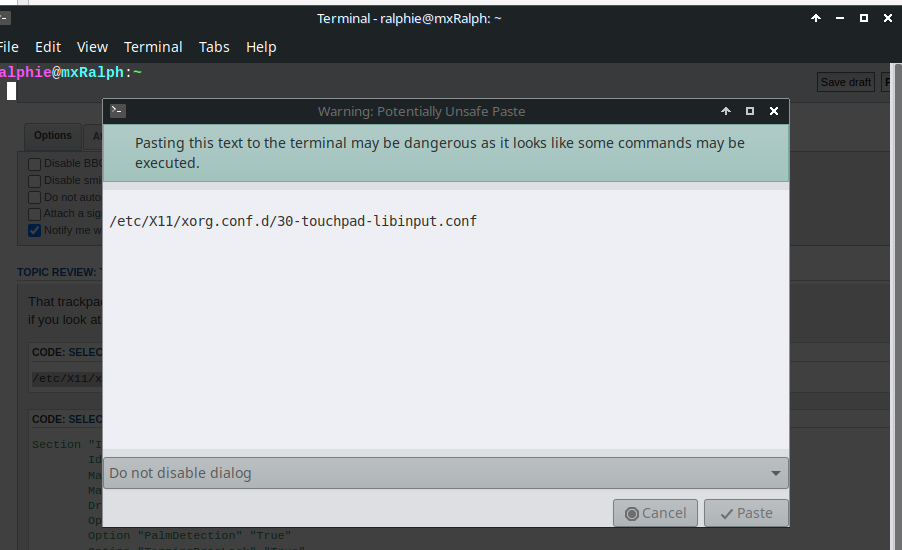Image resolution: width=902 pixels, height=550 pixels.
Task: Click inside the pasted text preview area
Action: coord(446,319)
